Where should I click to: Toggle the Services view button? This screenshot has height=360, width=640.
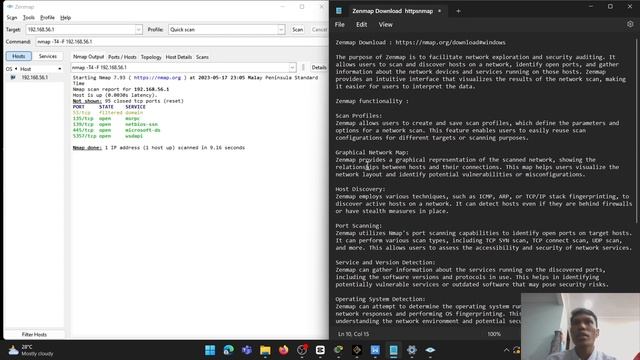point(48,56)
